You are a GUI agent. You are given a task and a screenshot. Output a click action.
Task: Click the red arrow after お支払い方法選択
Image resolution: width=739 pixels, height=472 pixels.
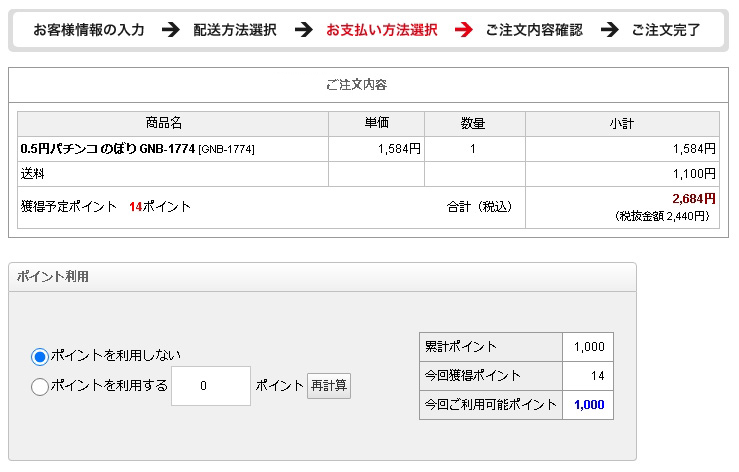click(x=463, y=30)
